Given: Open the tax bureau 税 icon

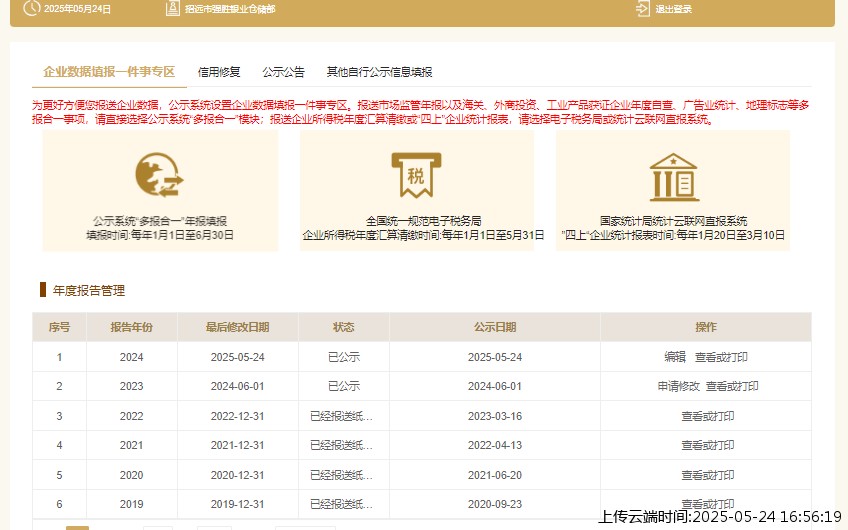Looking at the screenshot, I should click(416, 175).
